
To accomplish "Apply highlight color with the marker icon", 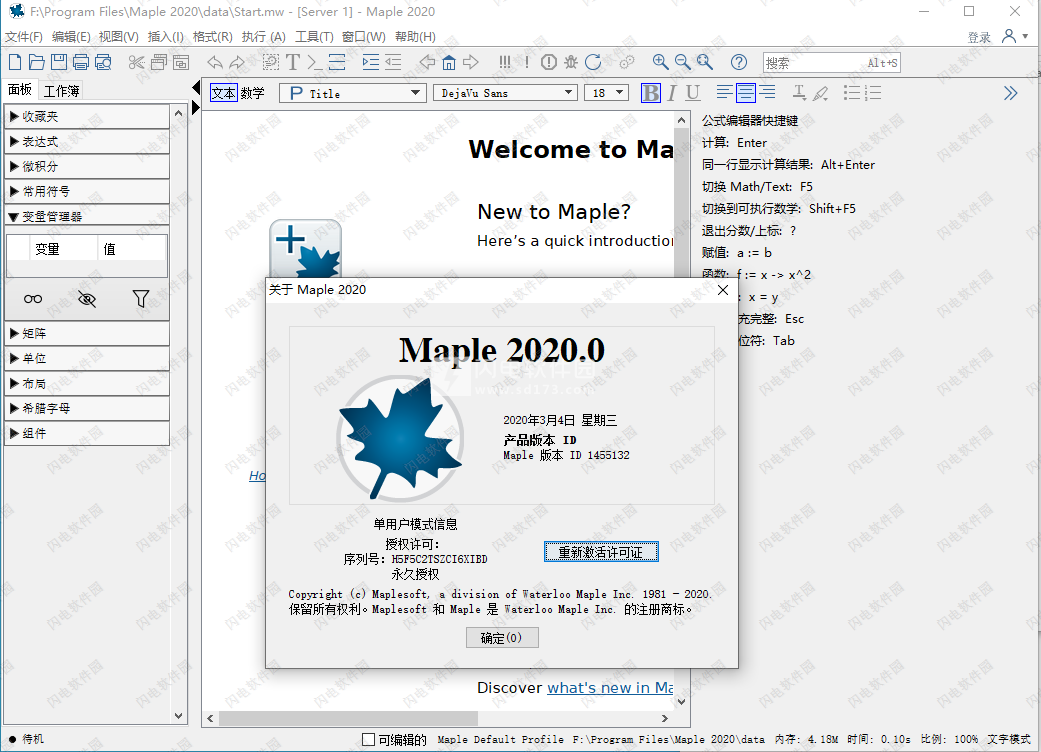I will click(821, 93).
